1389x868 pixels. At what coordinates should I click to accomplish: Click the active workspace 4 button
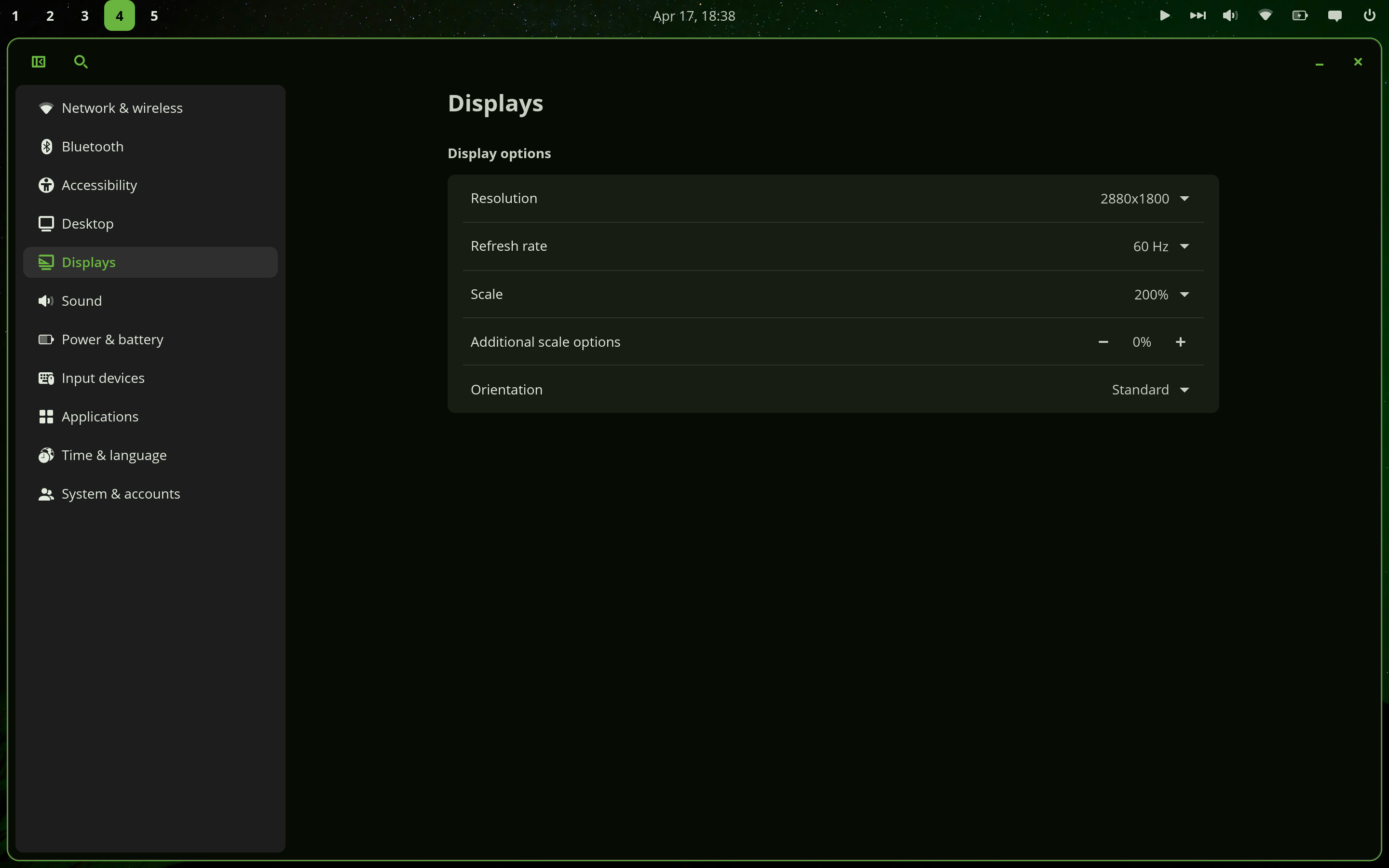pyautogui.click(x=120, y=15)
